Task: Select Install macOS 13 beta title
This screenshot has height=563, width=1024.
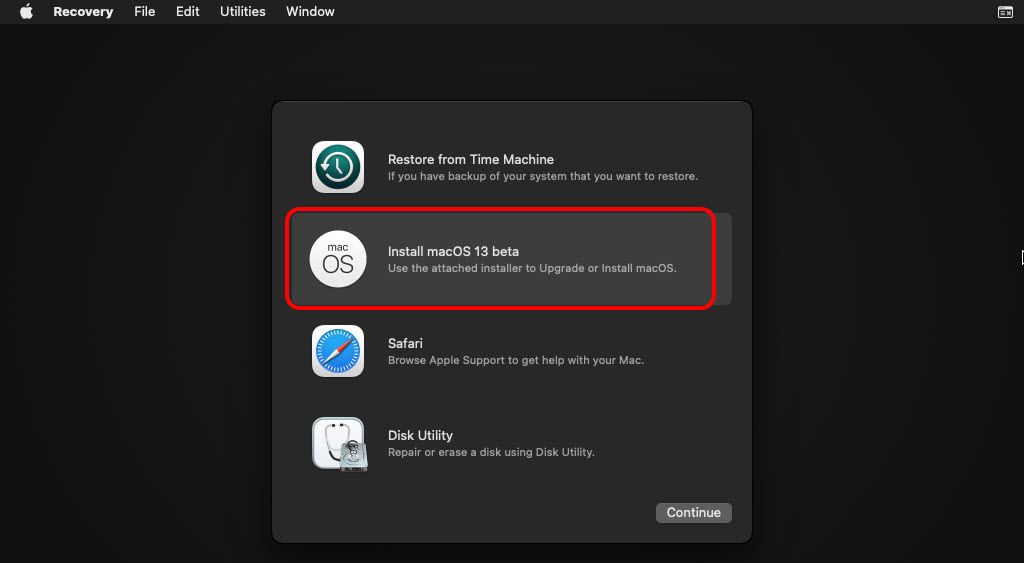Action: coord(453,251)
